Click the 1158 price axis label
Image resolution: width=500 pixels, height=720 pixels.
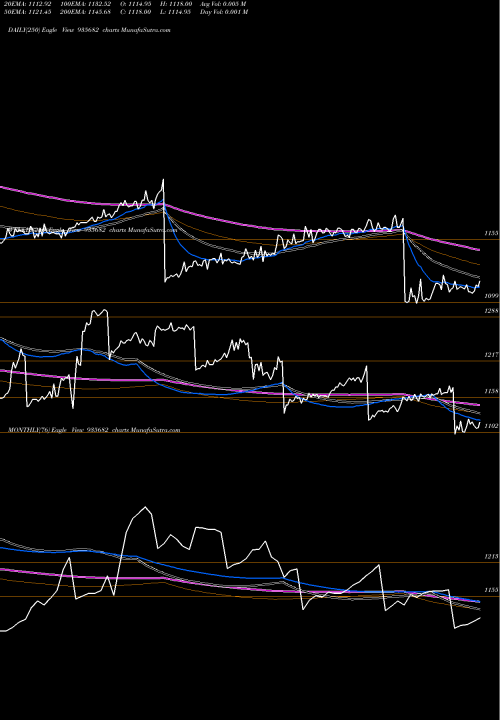491,391
